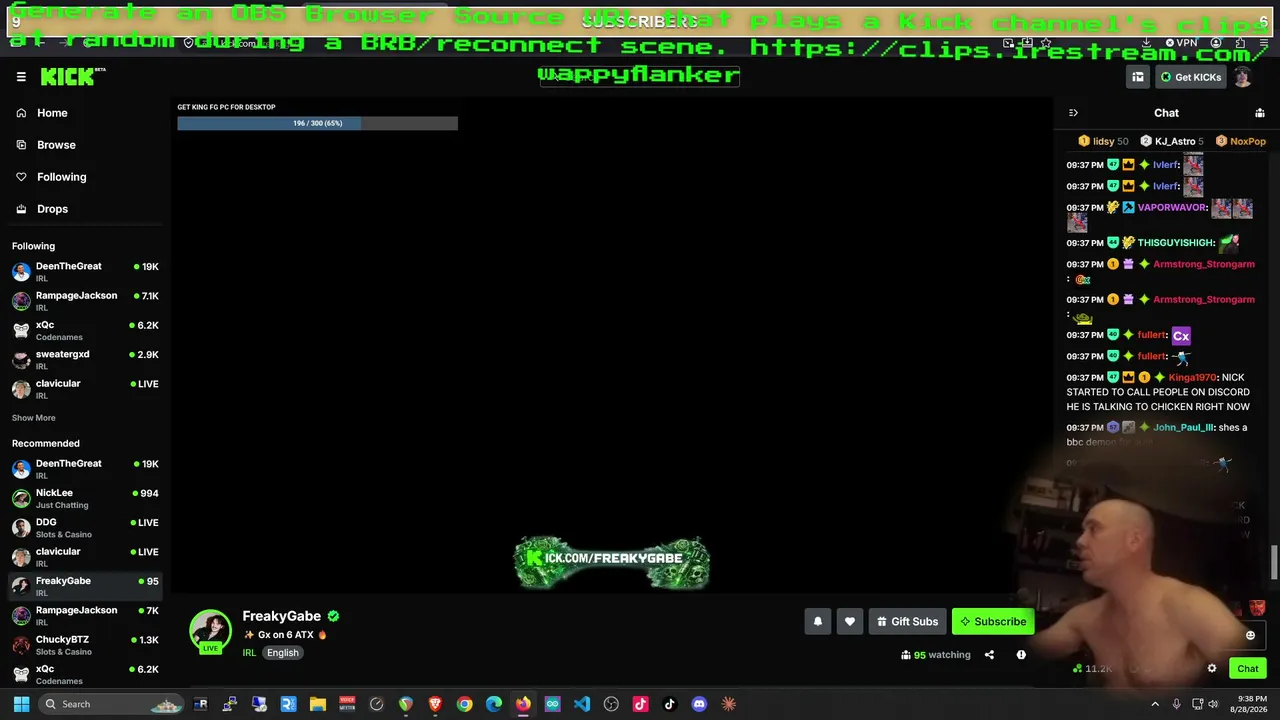This screenshot has width=1280, height=720.
Task: Share the FreakyGabe stream
Action: [989, 655]
